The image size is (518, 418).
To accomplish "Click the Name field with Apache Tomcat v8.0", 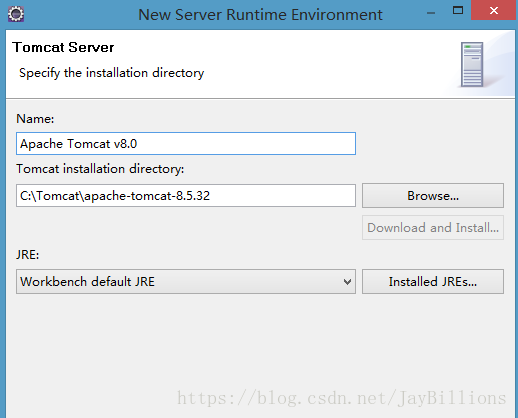I will pos(186,144).
